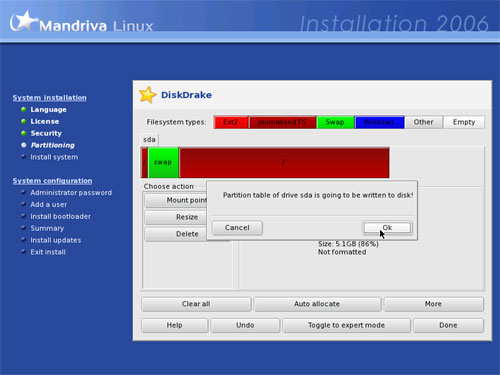Select Language step in sidebar
Image resolution: width=500 pixels, height=375 pixels.
click(48, 110)
